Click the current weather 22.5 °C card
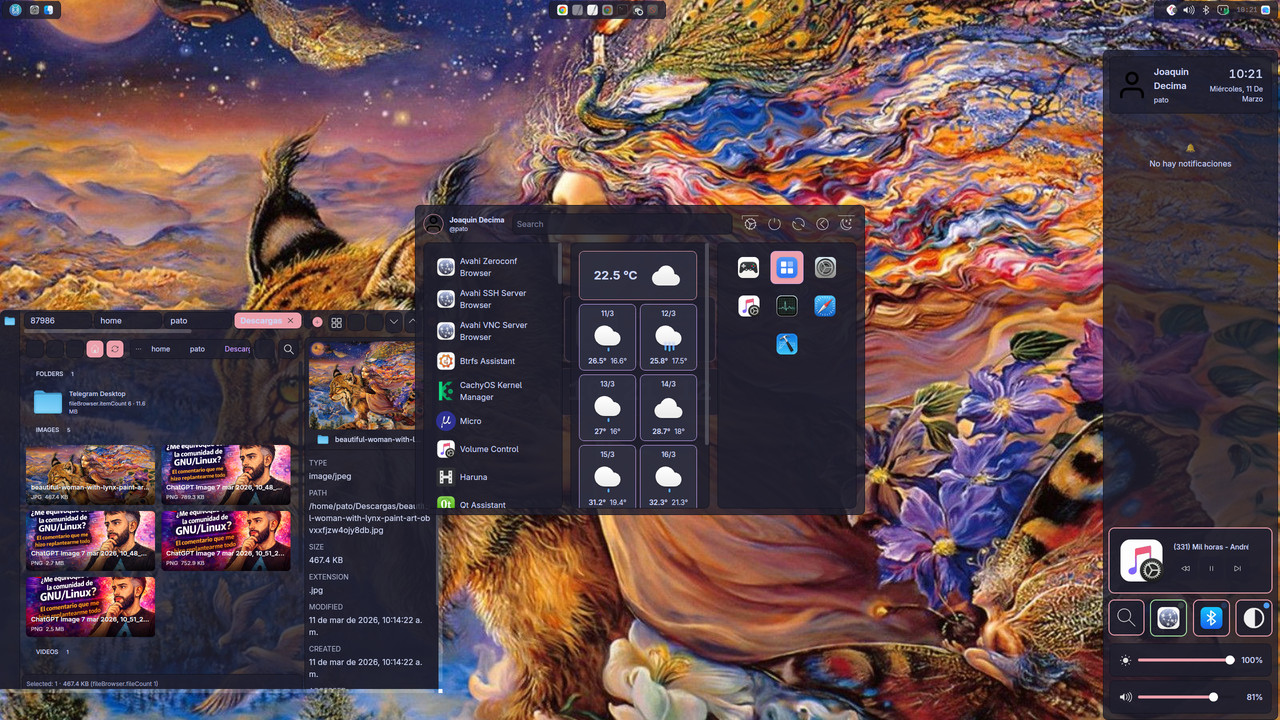1280x720 pixels. (638, 275)
